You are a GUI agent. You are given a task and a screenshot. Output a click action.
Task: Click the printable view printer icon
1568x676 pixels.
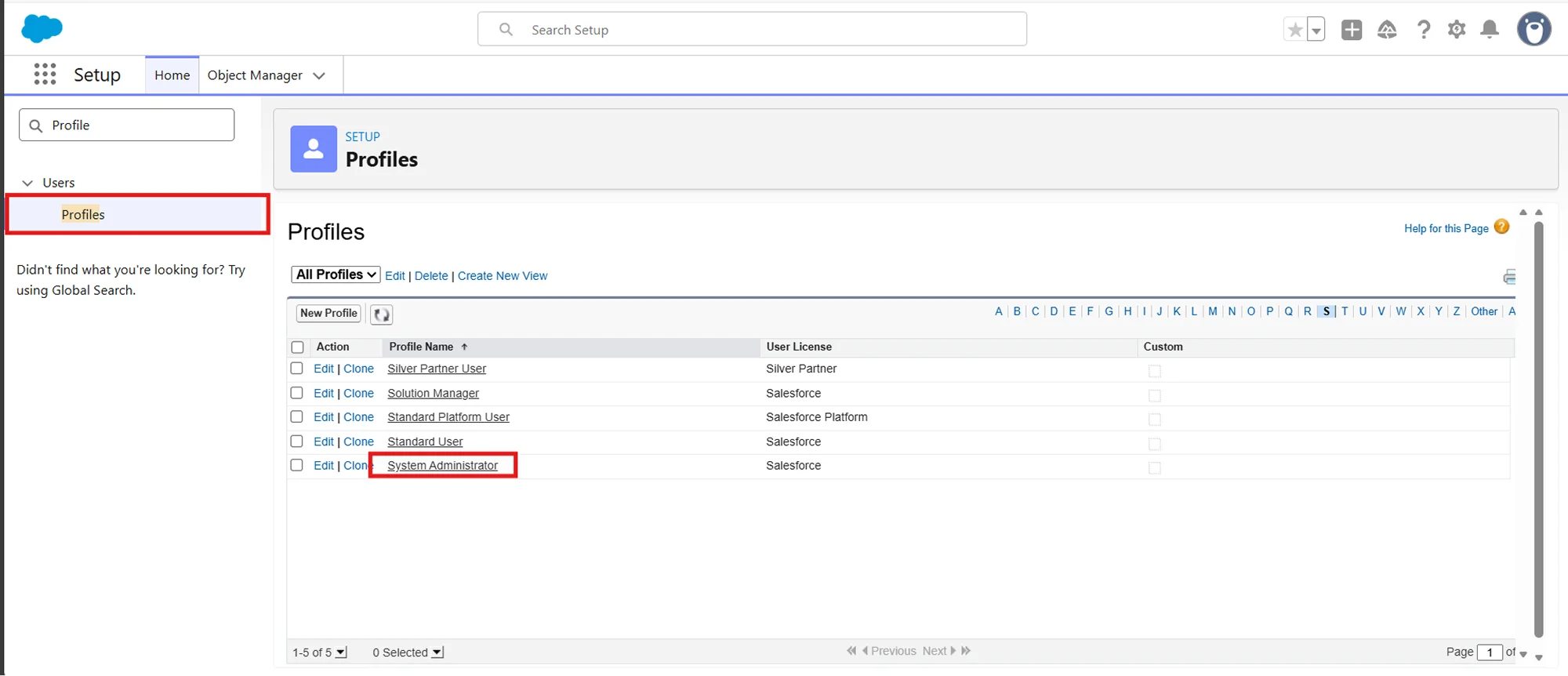[x=1509, y=277]
